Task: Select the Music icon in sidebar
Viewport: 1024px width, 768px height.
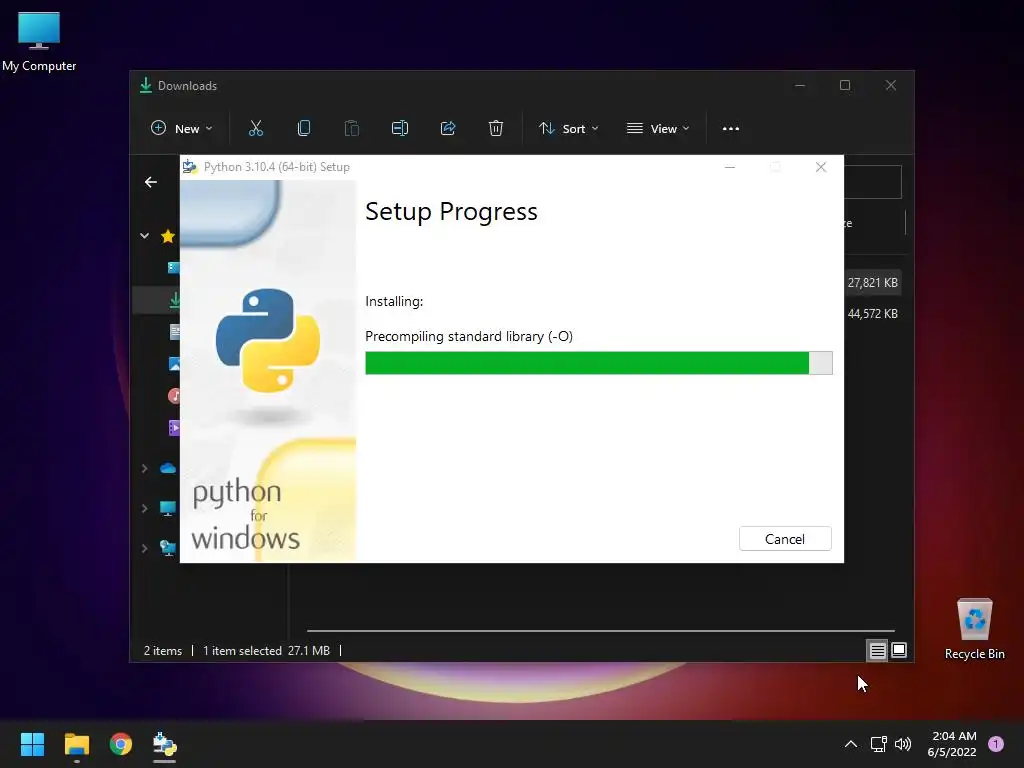Action: coord(174,396)
